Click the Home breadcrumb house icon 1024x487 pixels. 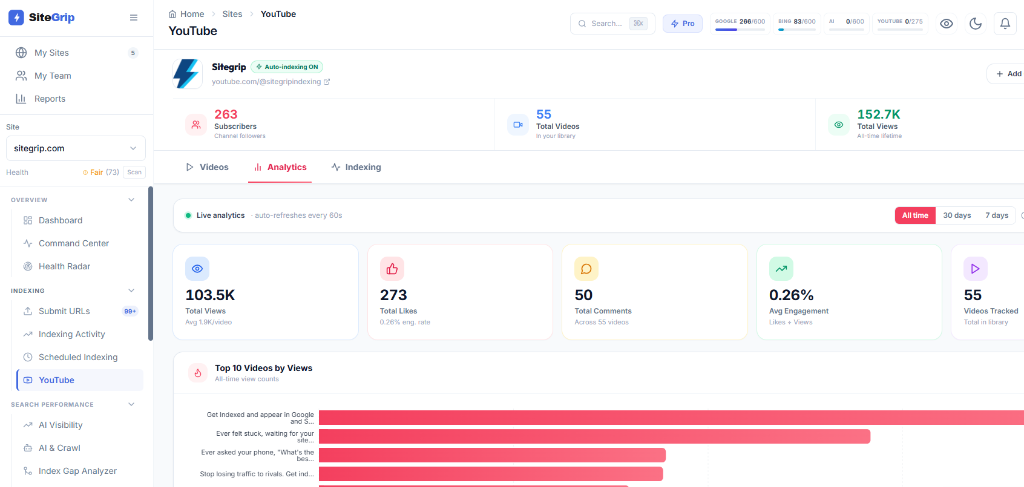point(172,14)
